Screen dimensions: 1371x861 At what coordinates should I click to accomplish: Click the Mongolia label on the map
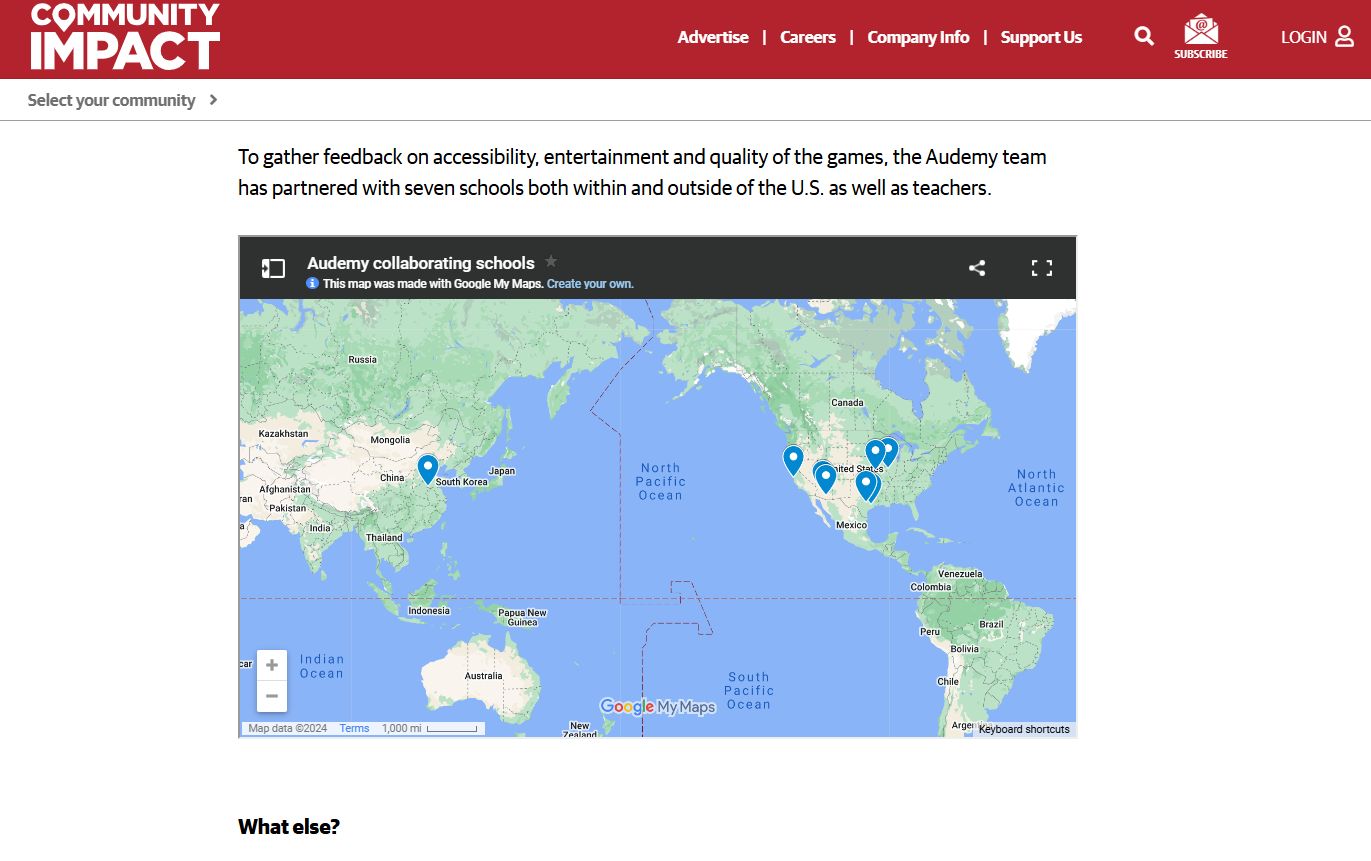coord(390,440)
